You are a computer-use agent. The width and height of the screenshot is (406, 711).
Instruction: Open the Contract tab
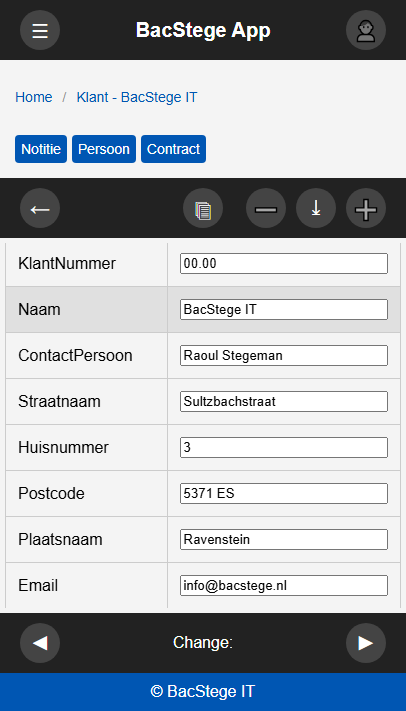[173, 149]
